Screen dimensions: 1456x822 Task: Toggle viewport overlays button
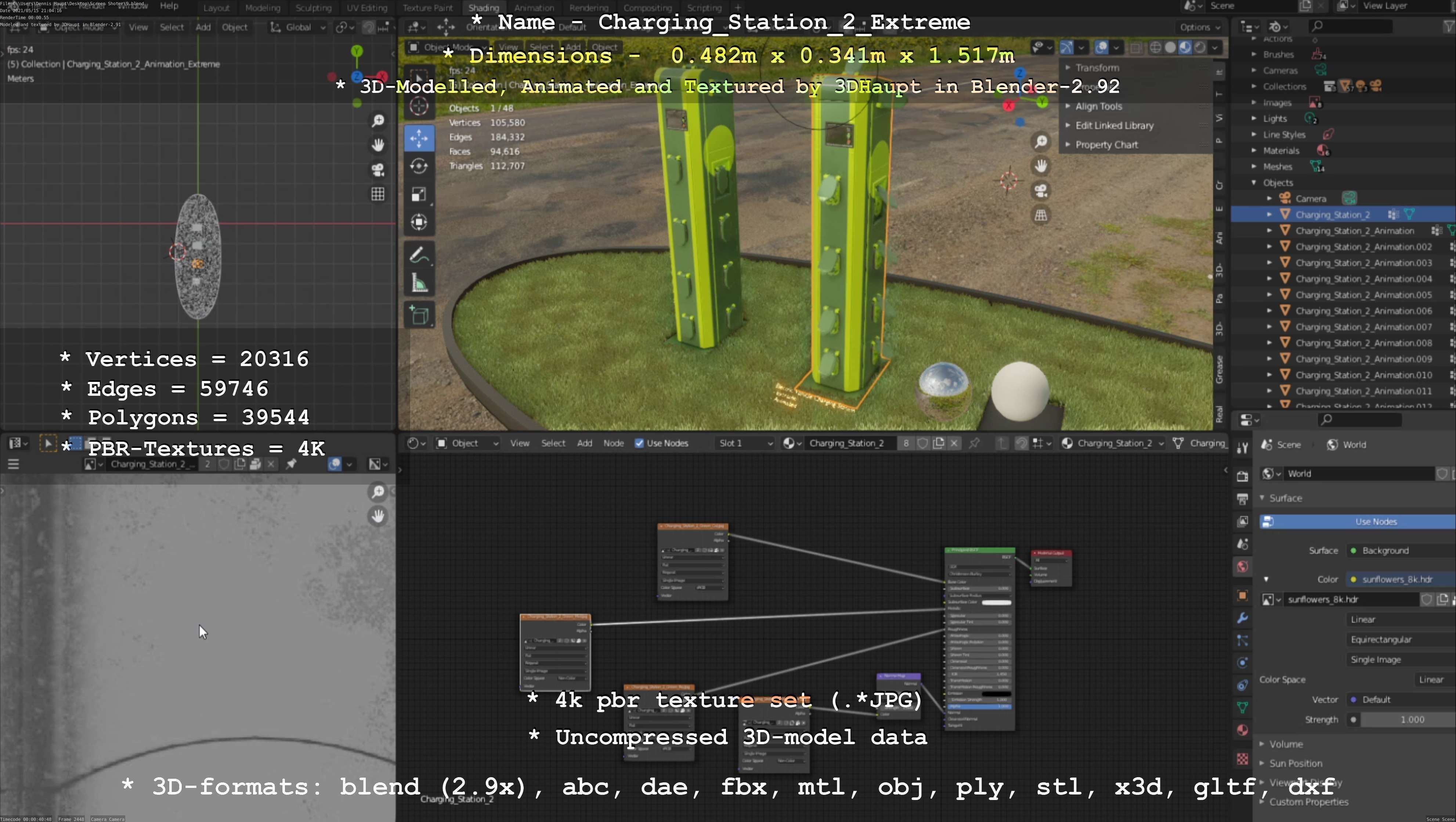click(1101, 47)
